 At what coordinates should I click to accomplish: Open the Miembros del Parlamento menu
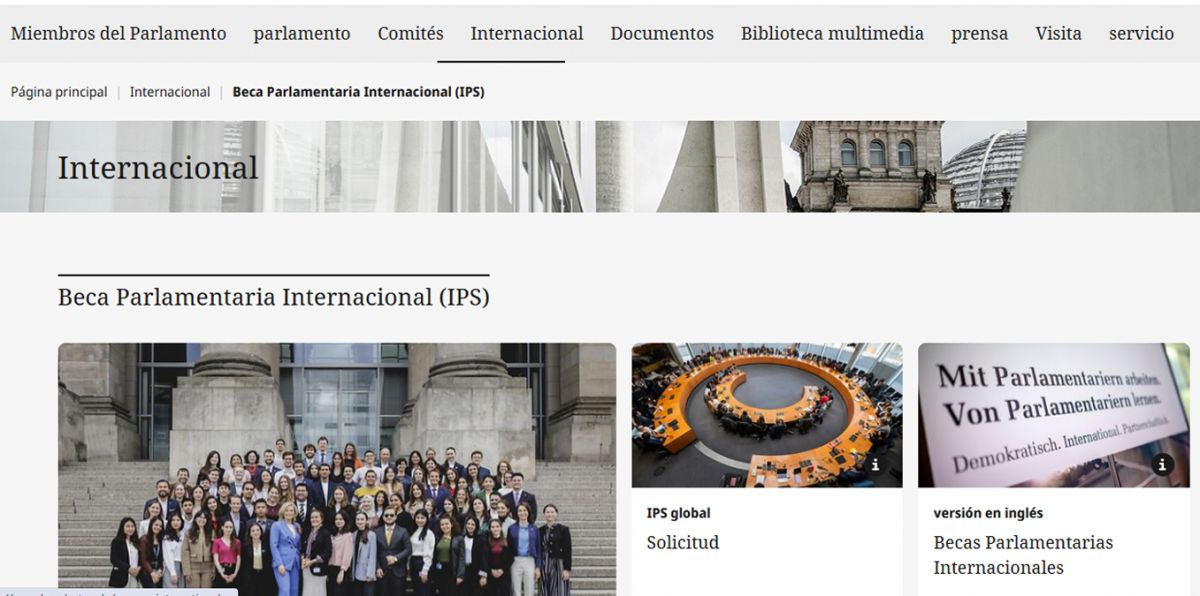pyautogui.click(x=118, y=33)
